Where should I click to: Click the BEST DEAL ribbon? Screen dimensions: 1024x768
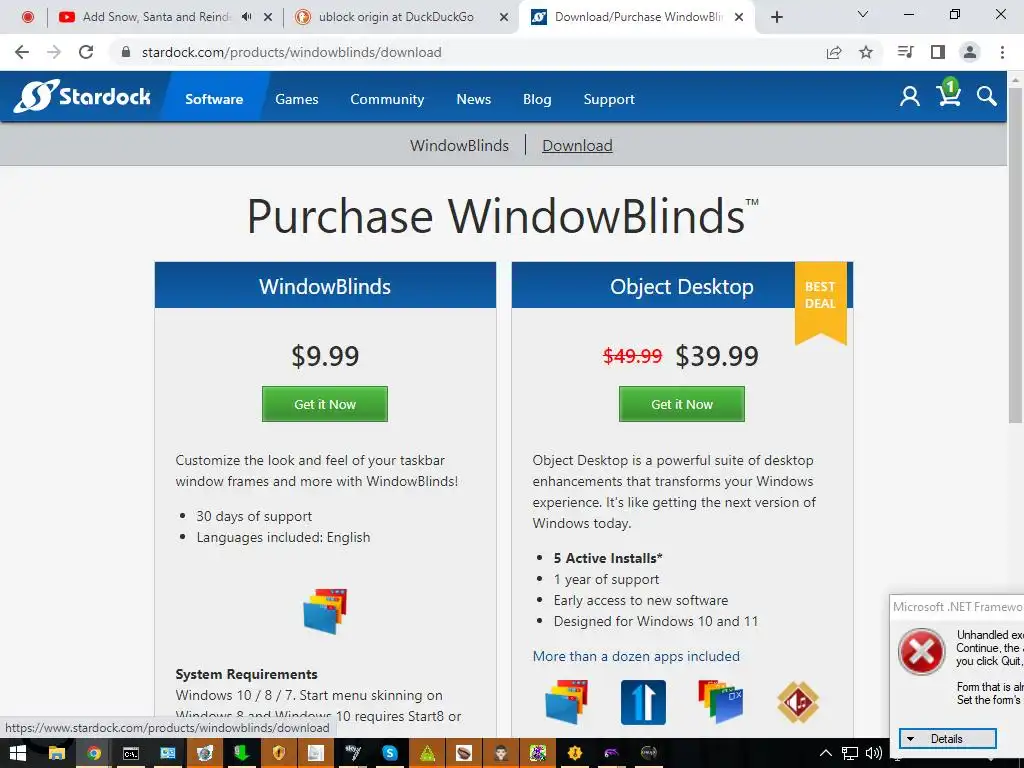coord(820,302)
